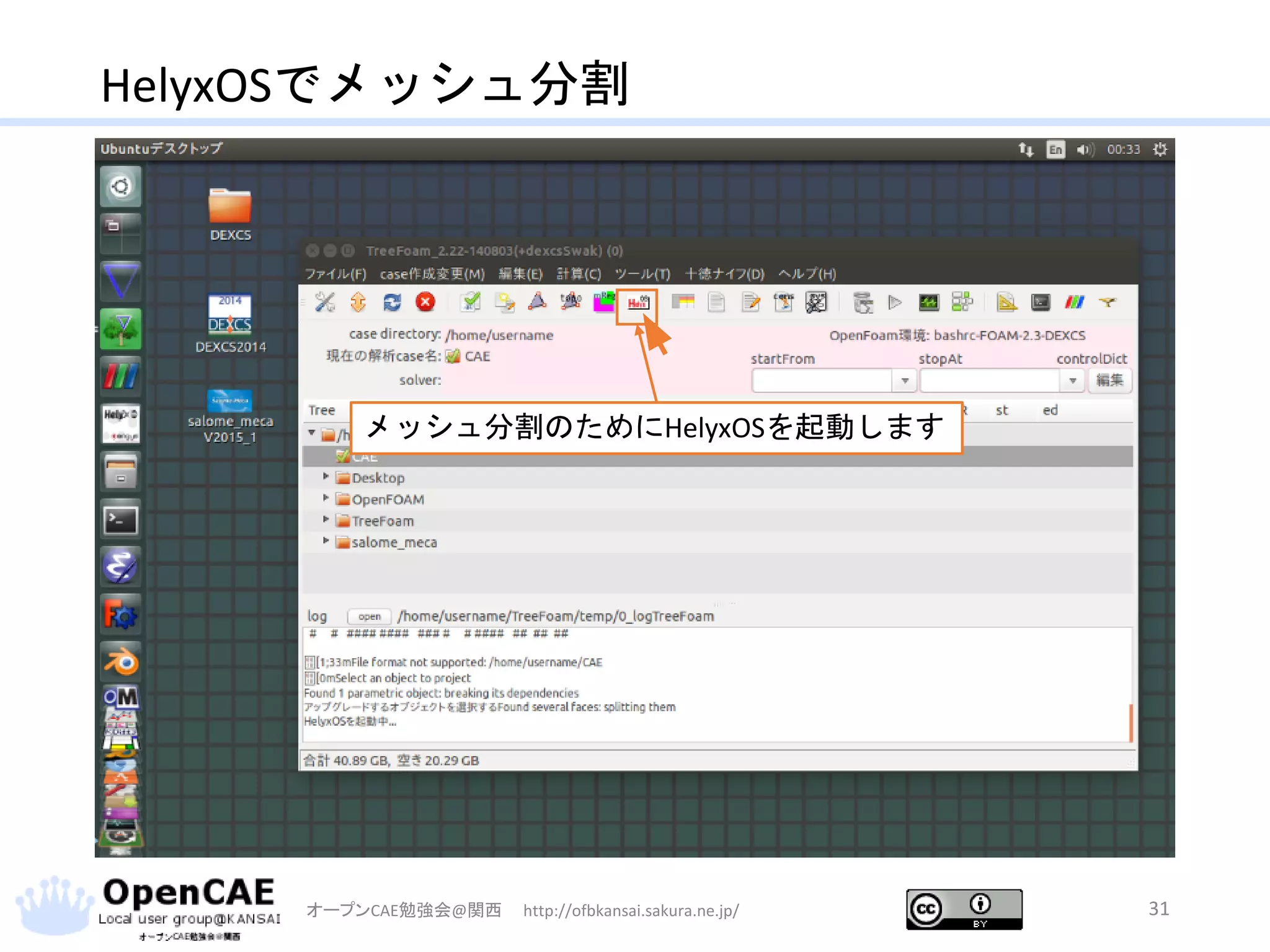
Task: Click the st column header
Action: [1001, 410]
